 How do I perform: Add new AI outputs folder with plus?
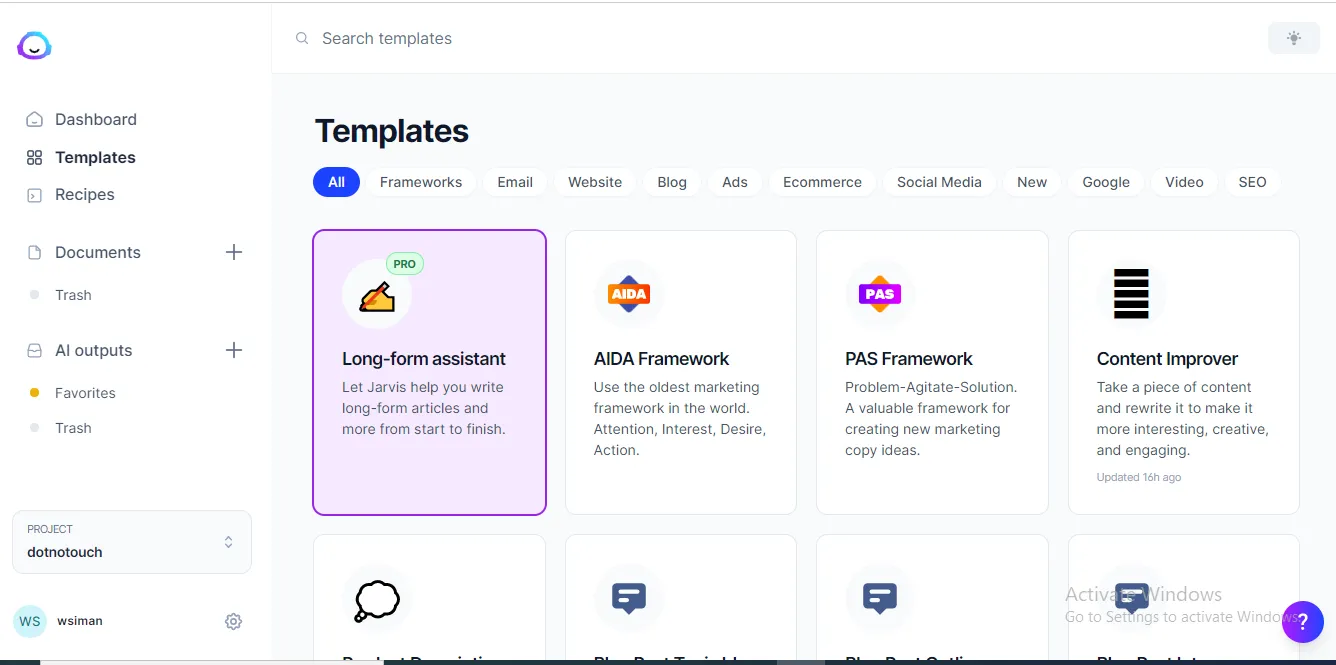pos(234,350)
